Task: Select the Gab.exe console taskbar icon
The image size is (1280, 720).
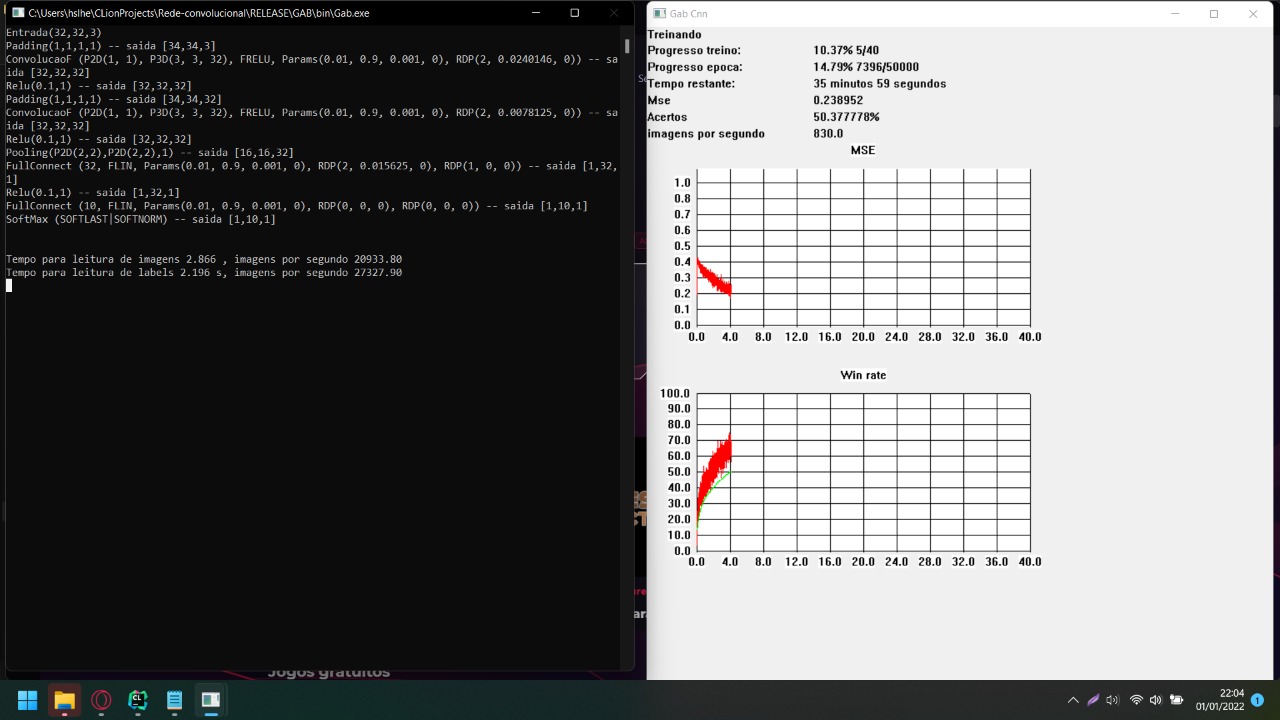Action: tap(211, 700)
